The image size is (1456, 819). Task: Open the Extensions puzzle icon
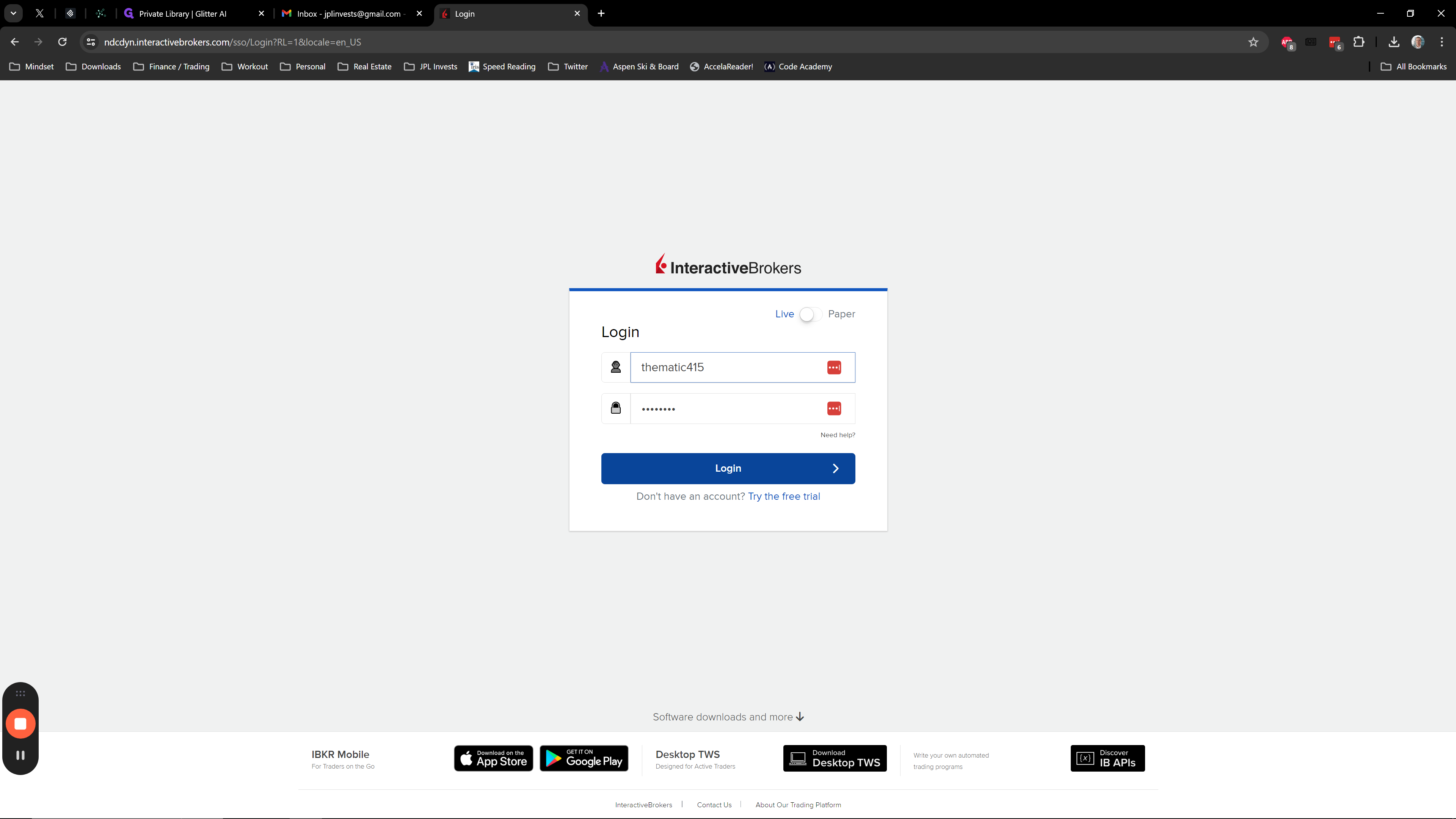click(x=1359, y=42)
